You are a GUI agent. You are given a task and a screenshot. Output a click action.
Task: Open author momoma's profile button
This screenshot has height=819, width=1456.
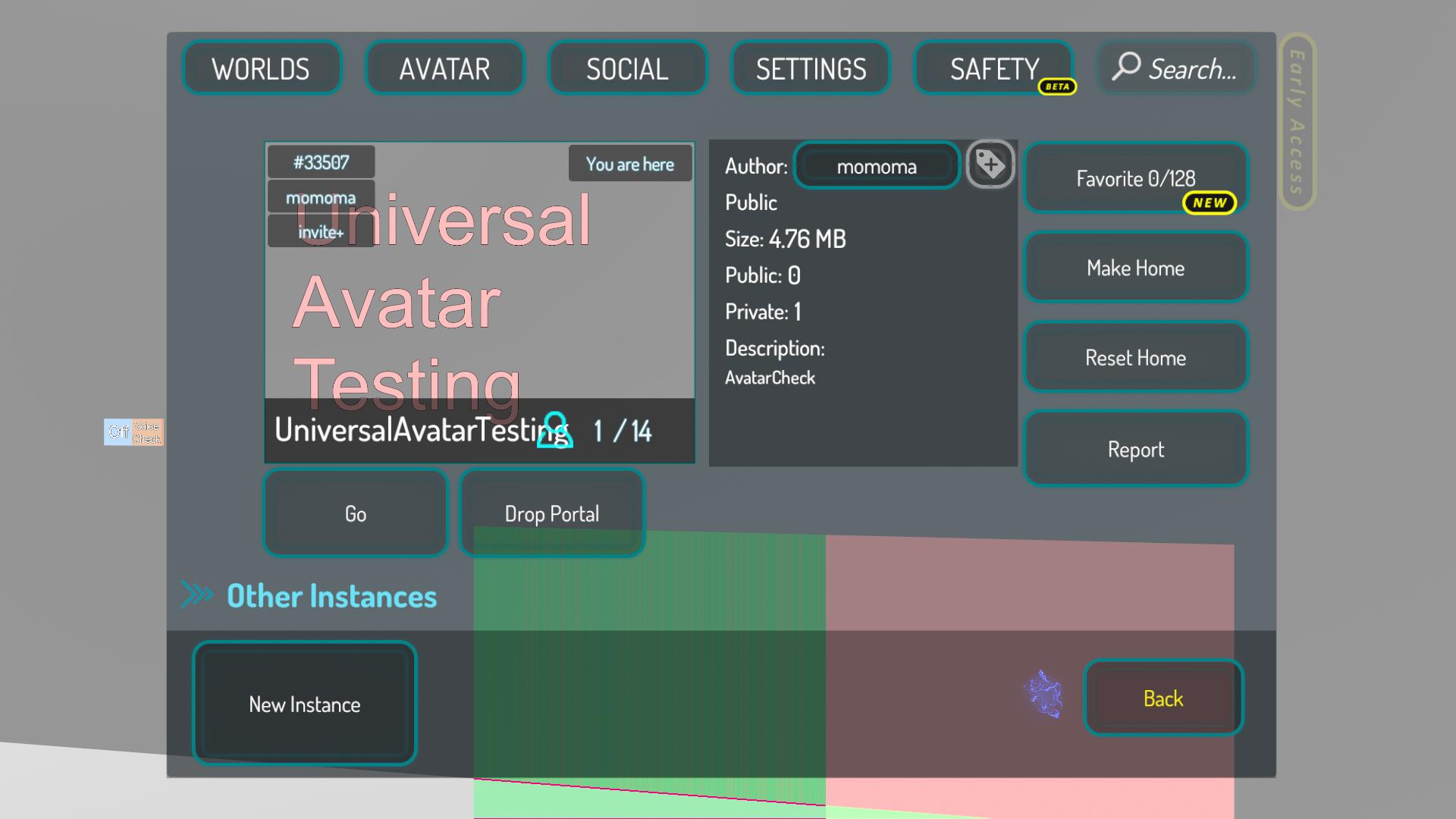click(x=877, y=166)
